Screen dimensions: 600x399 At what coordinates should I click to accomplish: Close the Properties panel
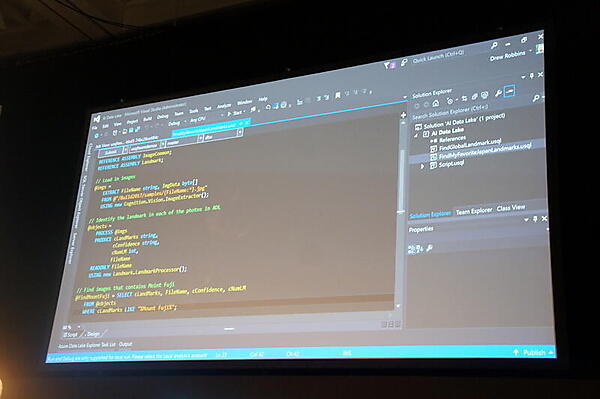(544, 218)
